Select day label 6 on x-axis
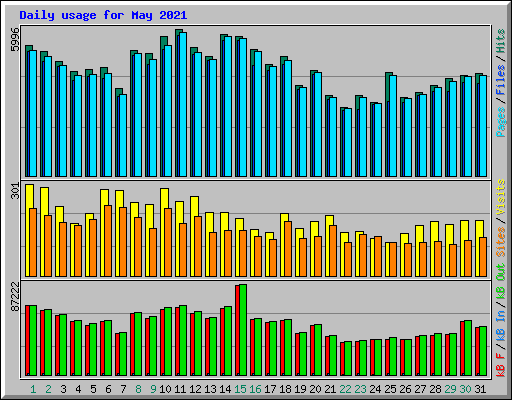Image resolution: width=512 pixels, height=400 pixels. pos(108,389)
